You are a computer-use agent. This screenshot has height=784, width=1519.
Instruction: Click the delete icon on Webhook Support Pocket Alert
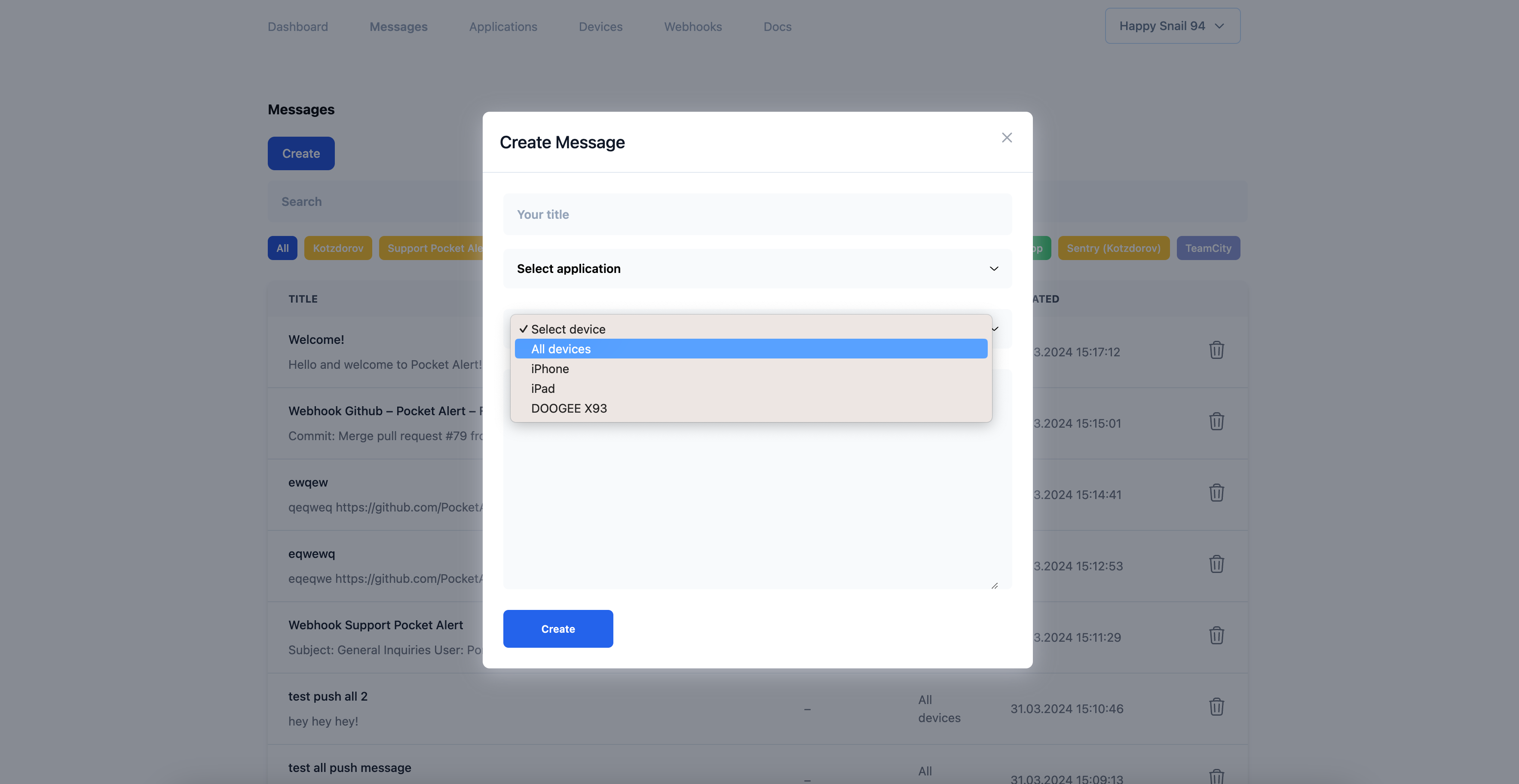coord(1217,636)
